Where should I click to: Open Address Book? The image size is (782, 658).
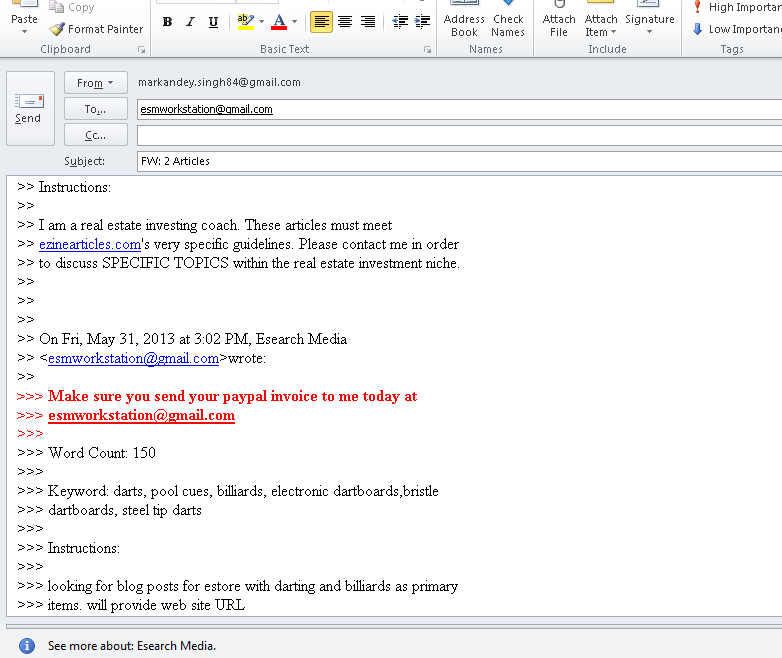coord(464,20)
